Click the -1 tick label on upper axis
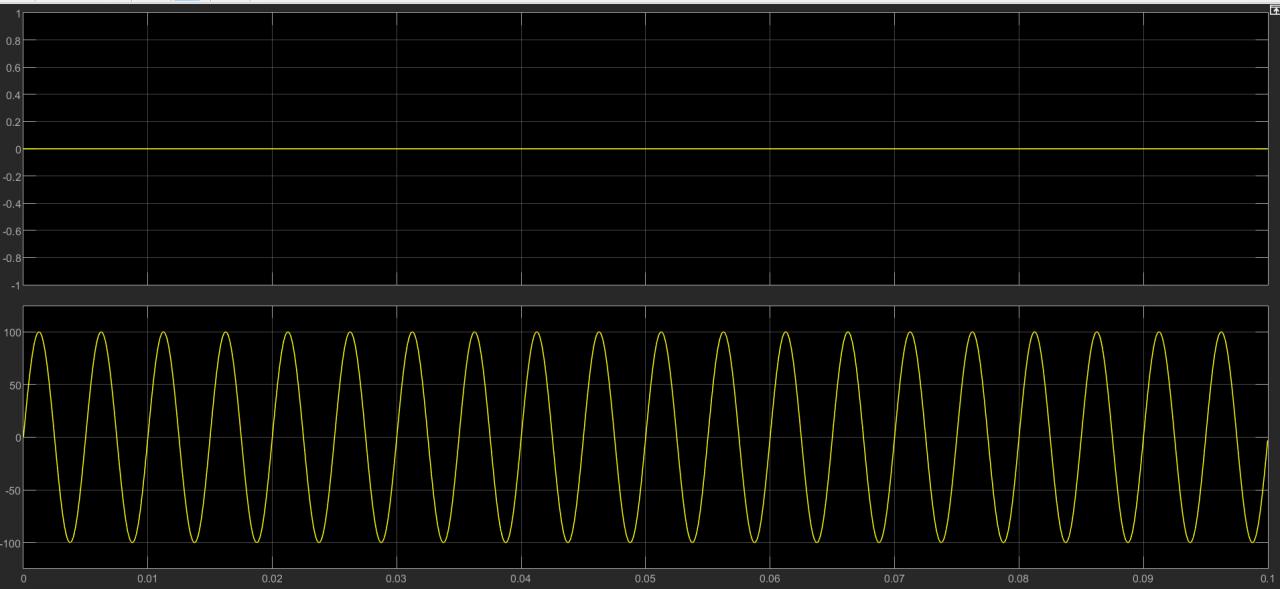The width and height of the screenshot is (1280, 589). click(15, 285)
